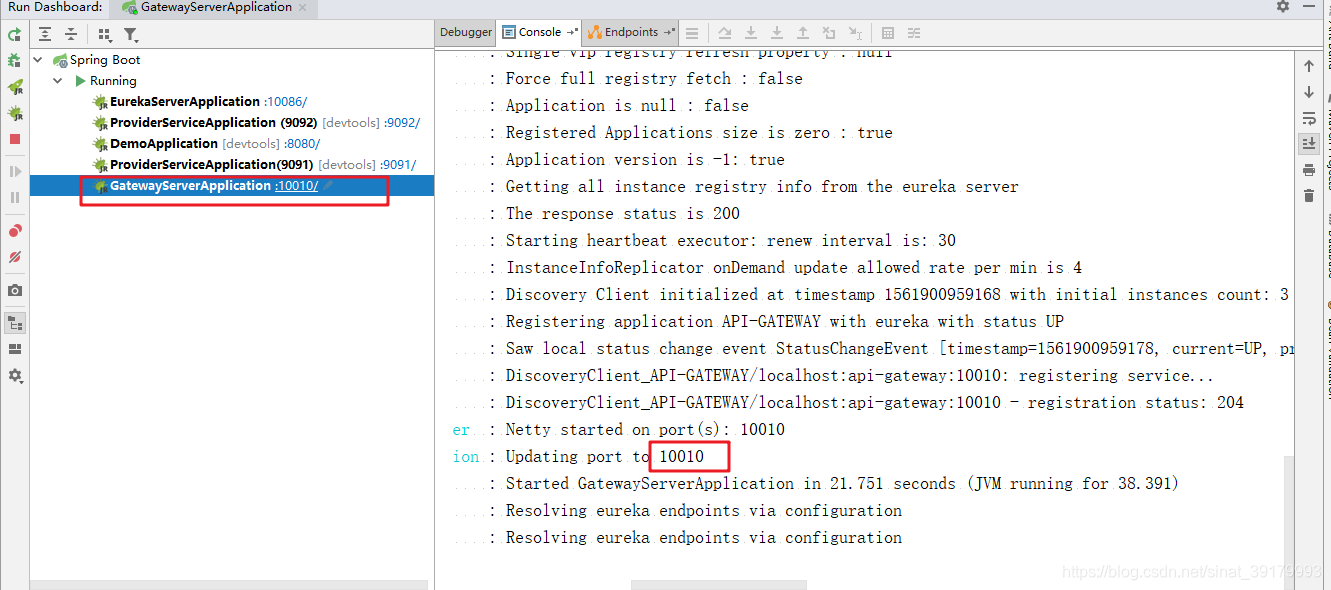Open the left toolbar settings gear
The height and width of the screenshot is (590, 1331).
click(x=14, y=376)
